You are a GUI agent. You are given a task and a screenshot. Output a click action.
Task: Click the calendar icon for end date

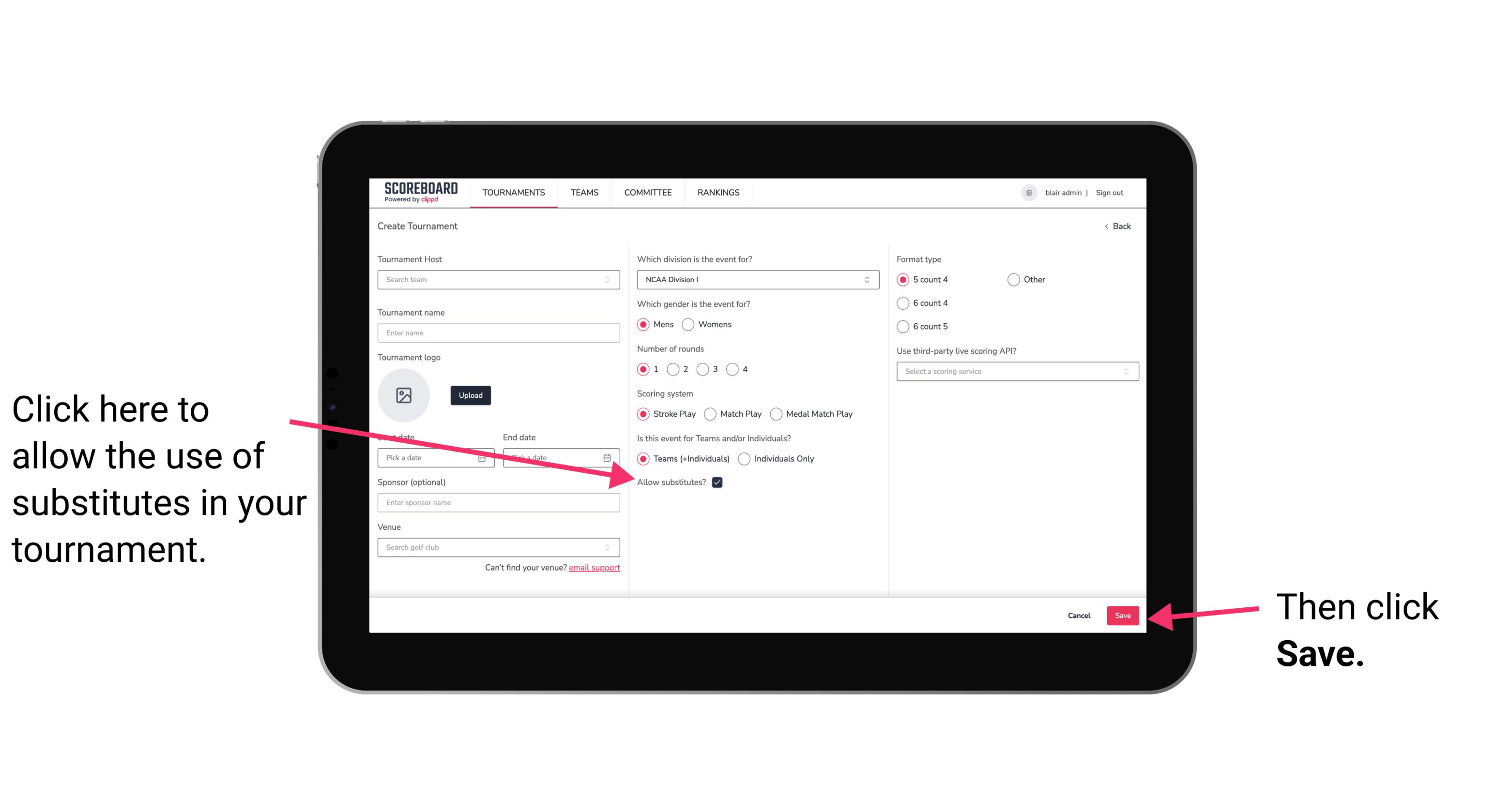click(608, 457)
